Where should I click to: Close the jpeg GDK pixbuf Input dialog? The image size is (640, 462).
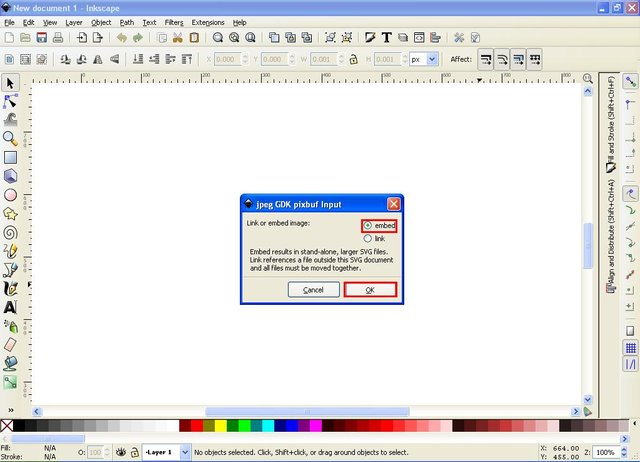coord(393,204)
